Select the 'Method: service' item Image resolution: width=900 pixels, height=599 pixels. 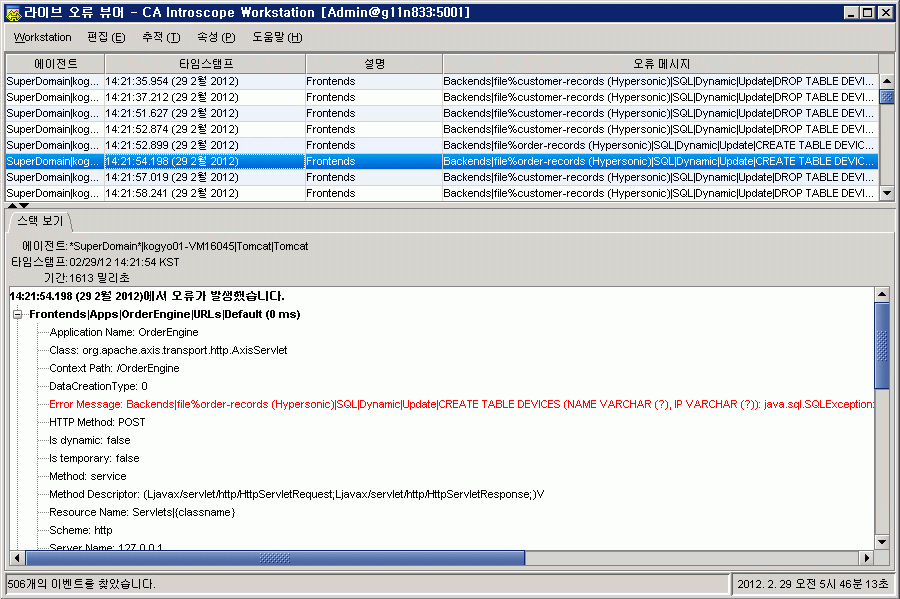click(87, 477)
